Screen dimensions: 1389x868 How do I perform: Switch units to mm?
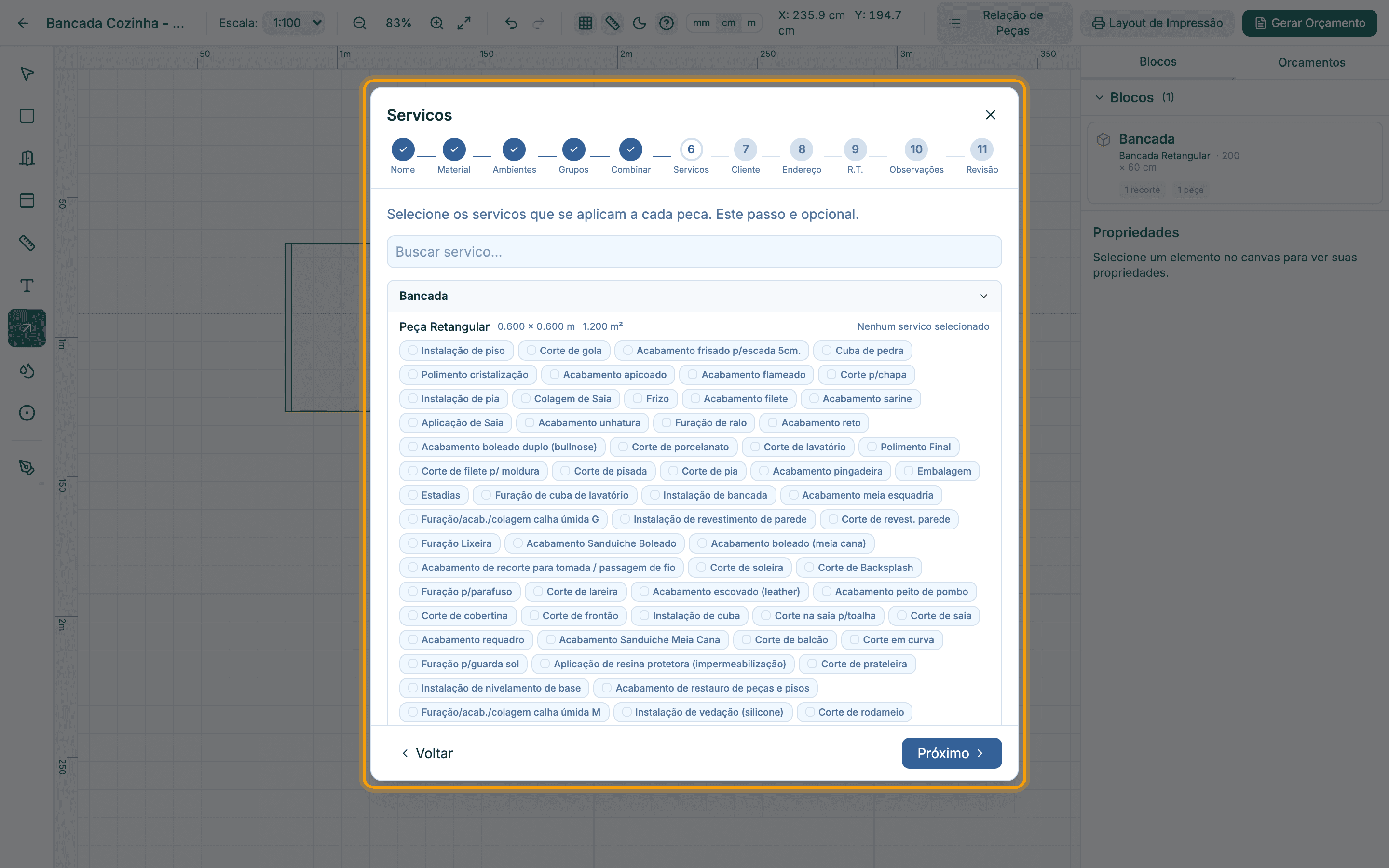tap(701, 23)
